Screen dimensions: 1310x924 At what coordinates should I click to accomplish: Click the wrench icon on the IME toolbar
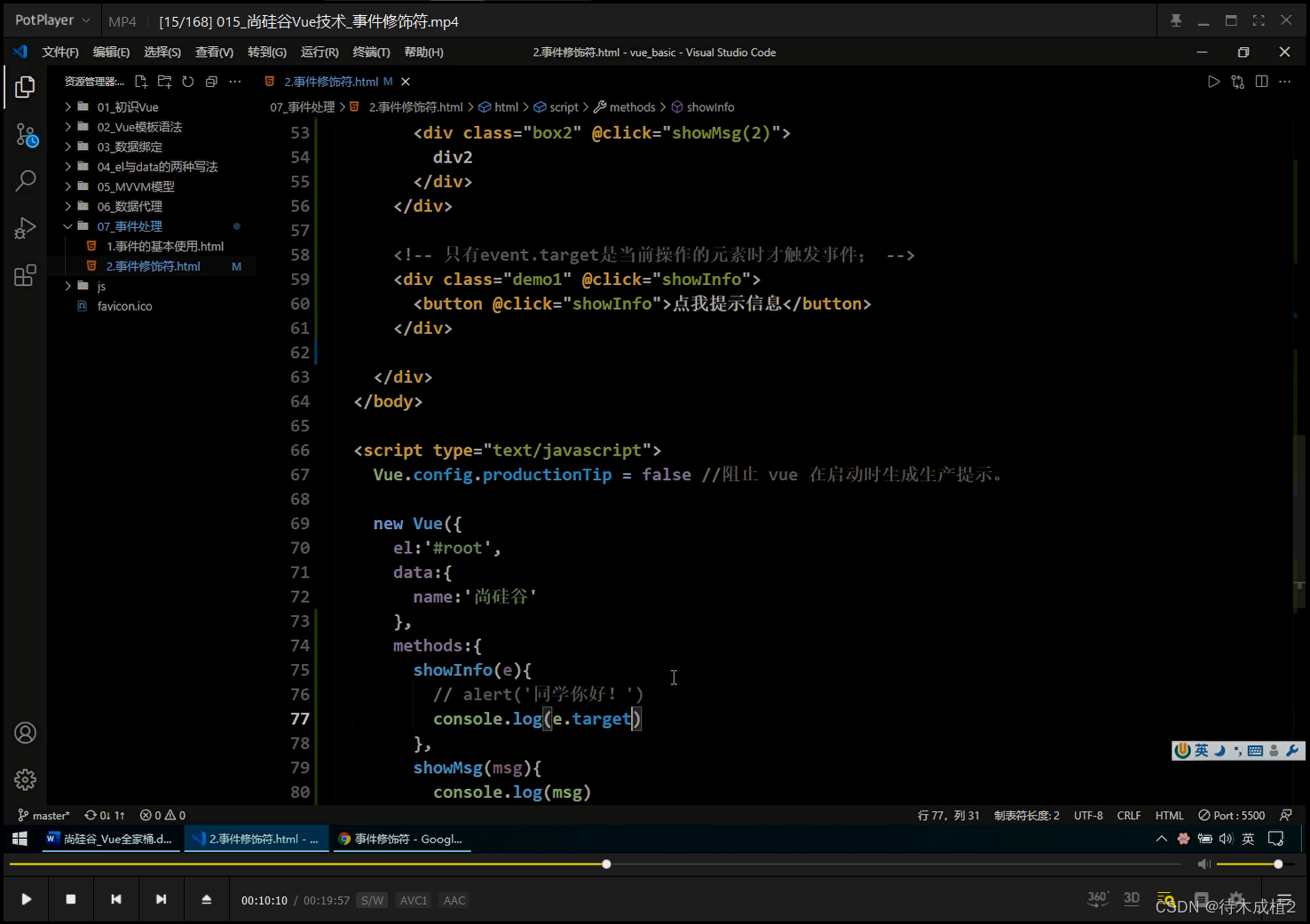coord(1292,751)
